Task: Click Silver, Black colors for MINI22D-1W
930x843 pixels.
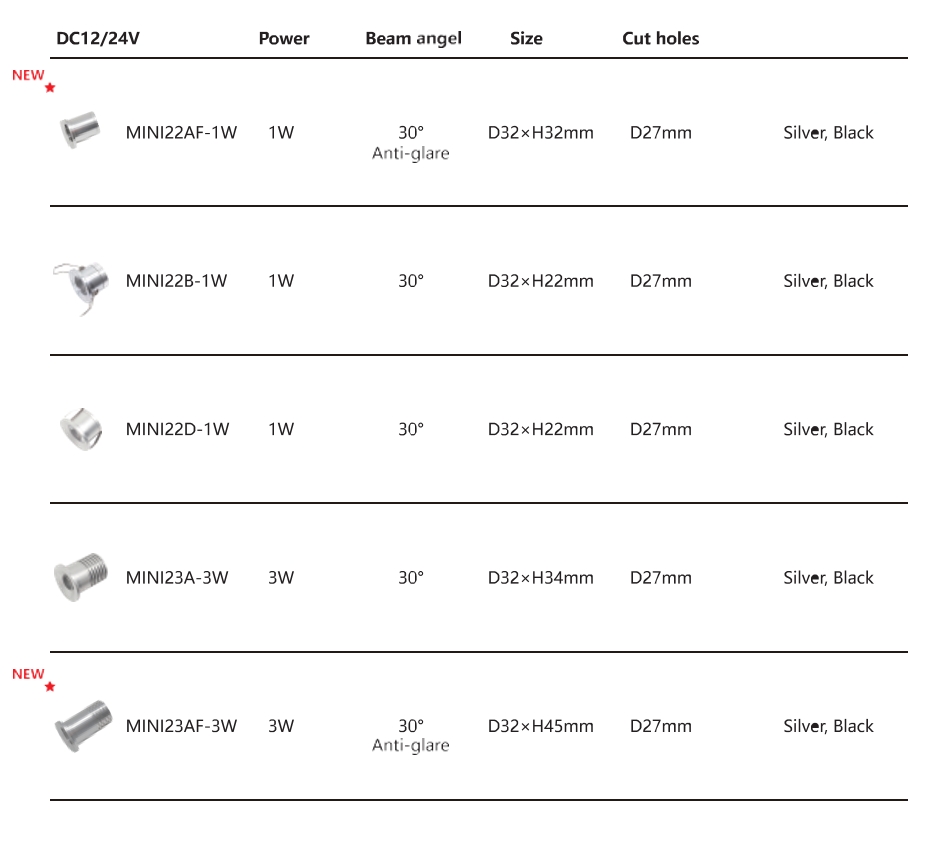Action: coord(828,429)
